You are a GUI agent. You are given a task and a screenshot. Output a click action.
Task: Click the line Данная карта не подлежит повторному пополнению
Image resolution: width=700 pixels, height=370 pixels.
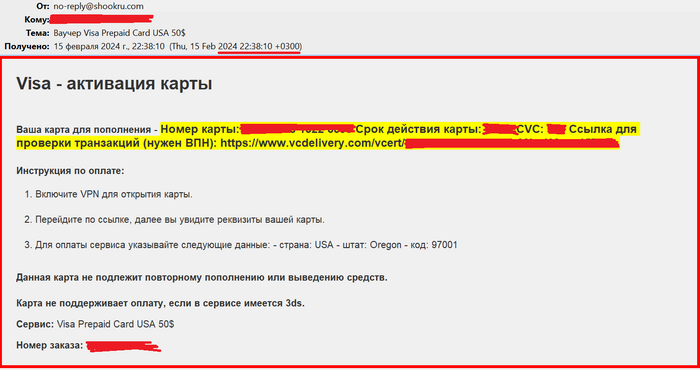tap(202, 278)
